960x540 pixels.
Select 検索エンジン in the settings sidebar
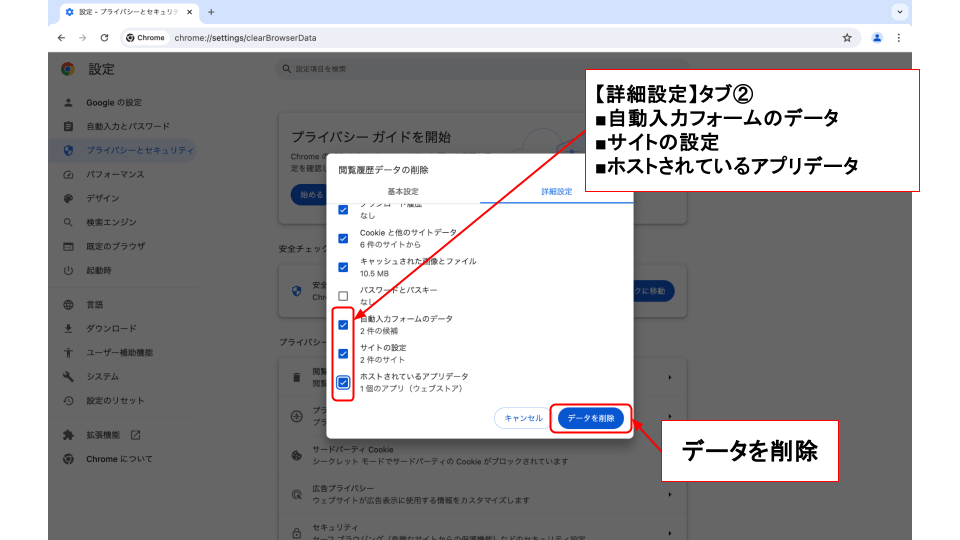click(111, 222)
